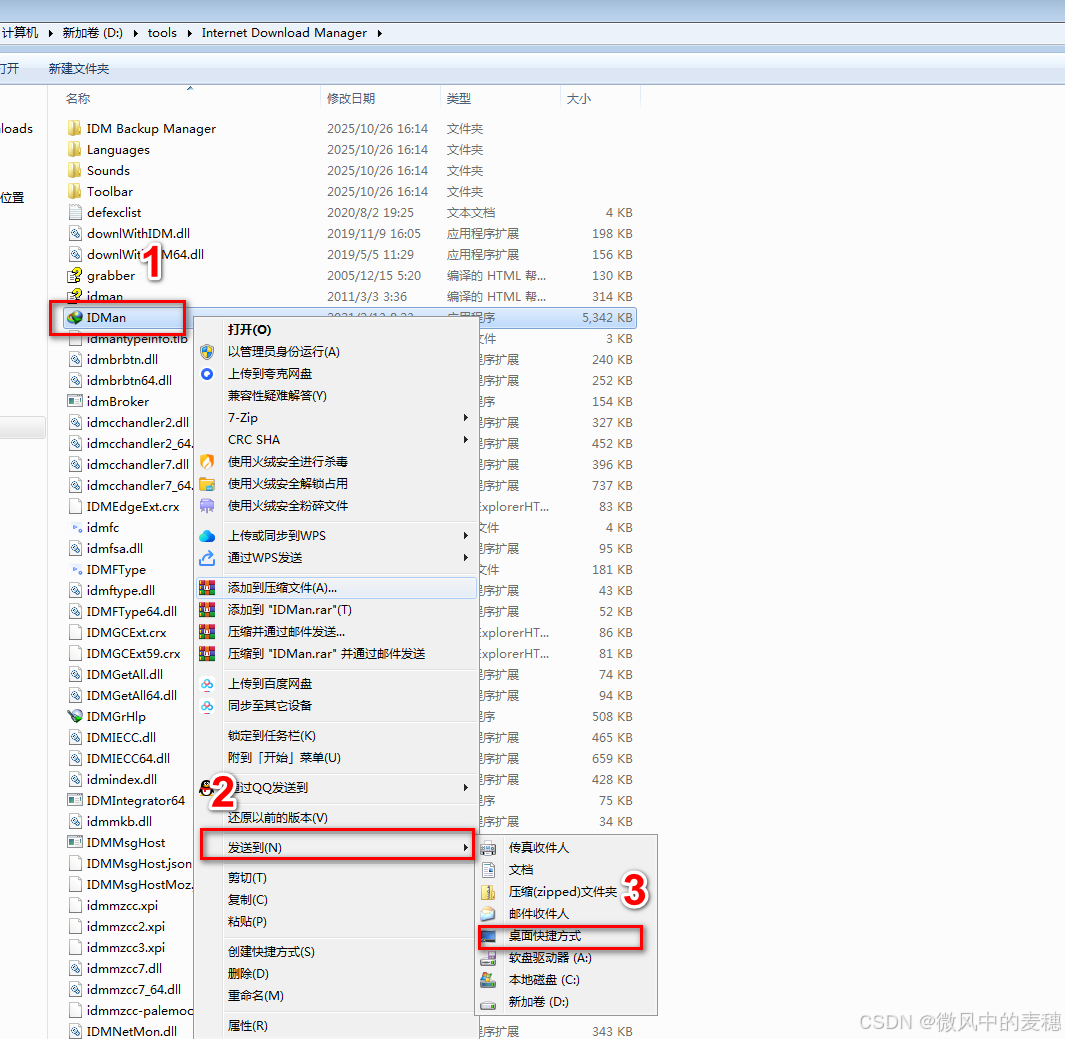Expand the 7-Zip submenu arrow
The height and width of the screenshot is (1039, 1065).
tap(466, 418)
